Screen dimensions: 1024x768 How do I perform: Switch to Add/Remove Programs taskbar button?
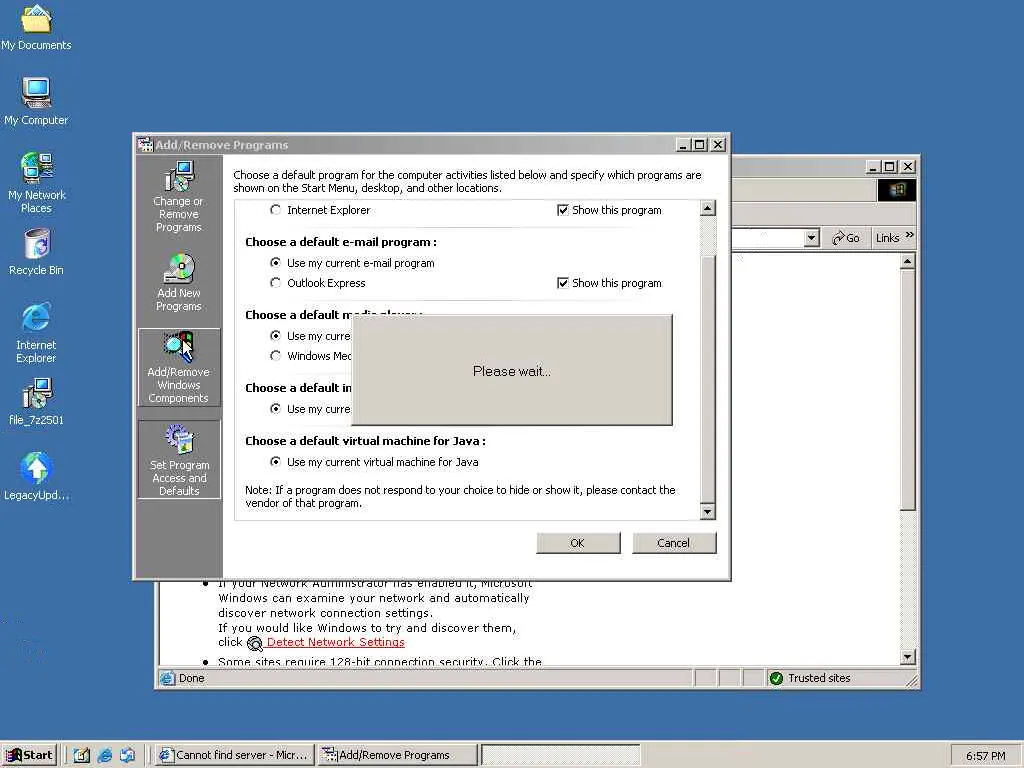(397, 755)
